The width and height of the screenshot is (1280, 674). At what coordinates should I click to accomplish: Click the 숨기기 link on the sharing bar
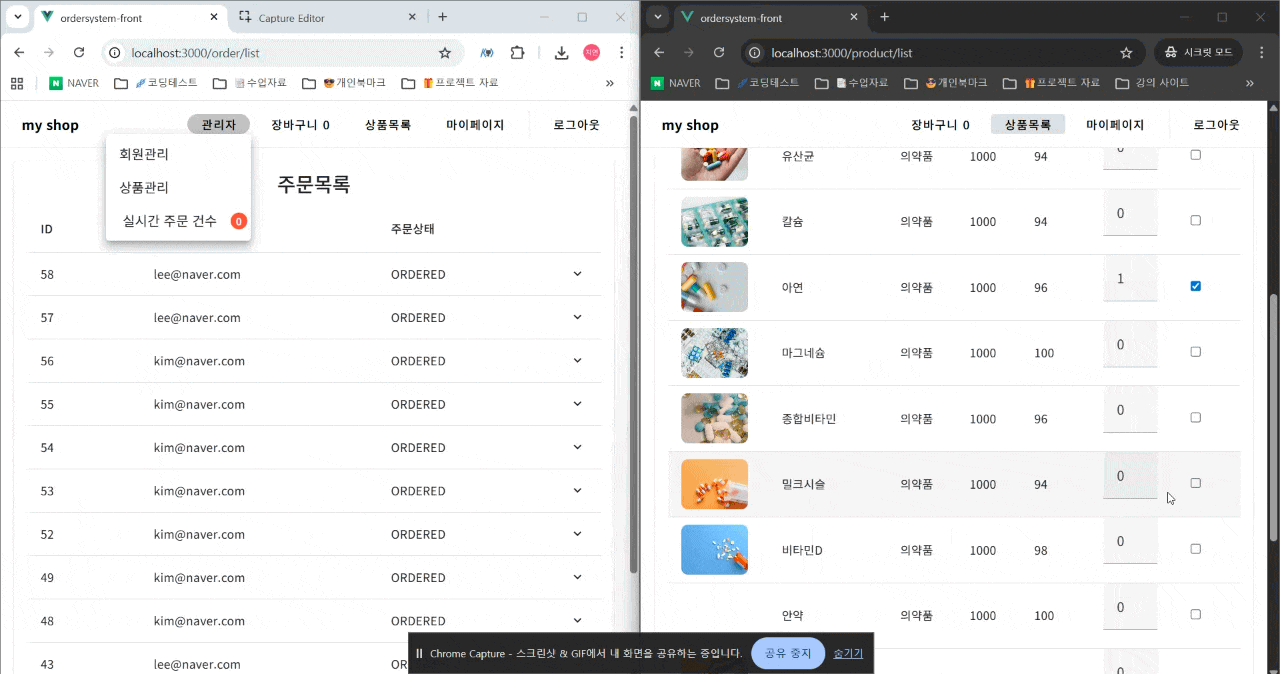[x=848, y=653]
